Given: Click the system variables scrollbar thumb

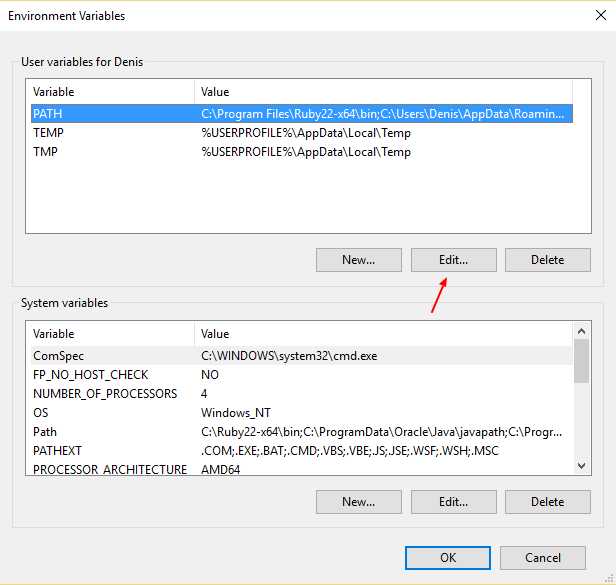Looking at the screenshot, I should (581, 361).
